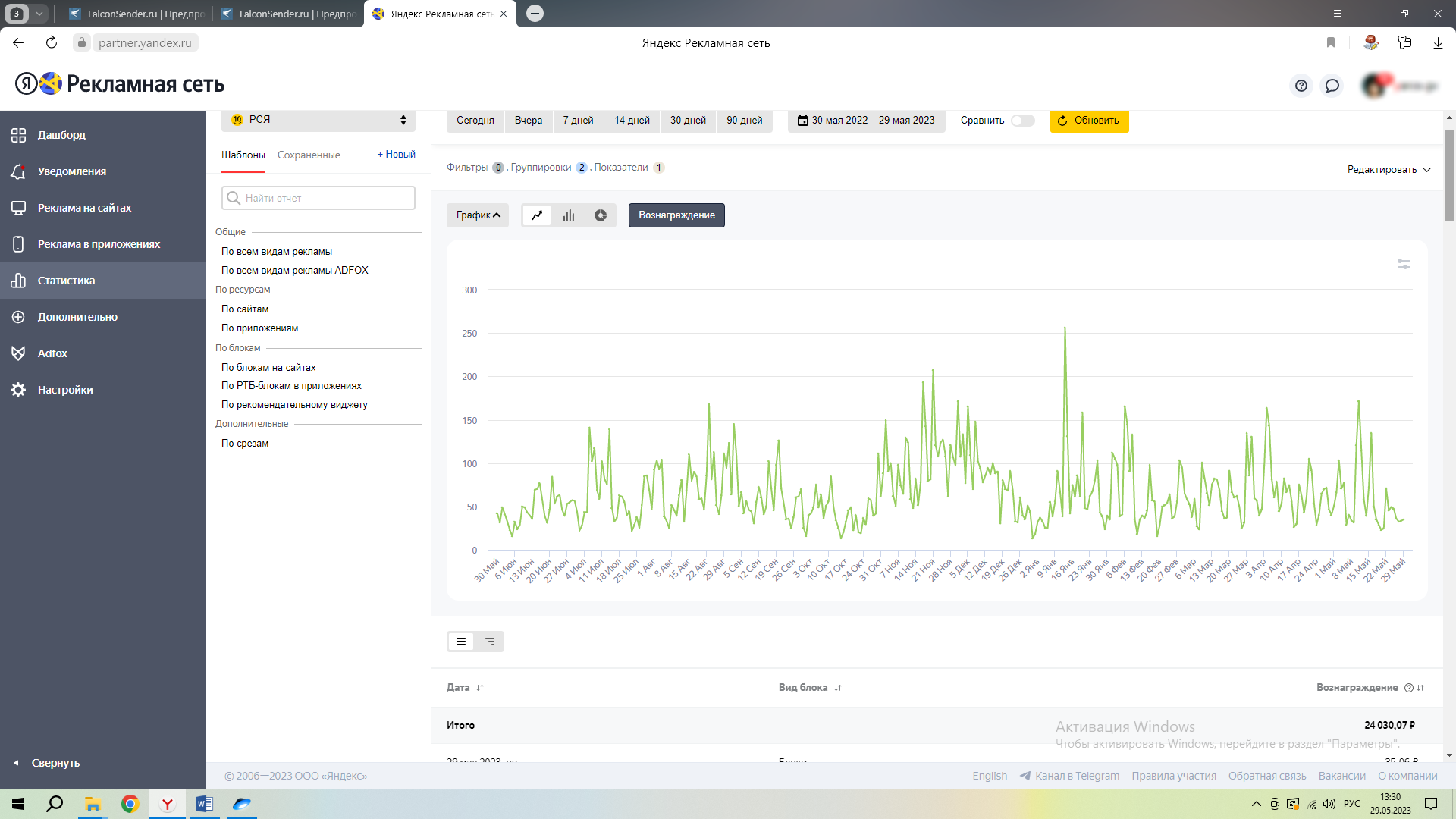1456x819 pixels.
Task: Select Вчера period
Action: pos(529,121)
